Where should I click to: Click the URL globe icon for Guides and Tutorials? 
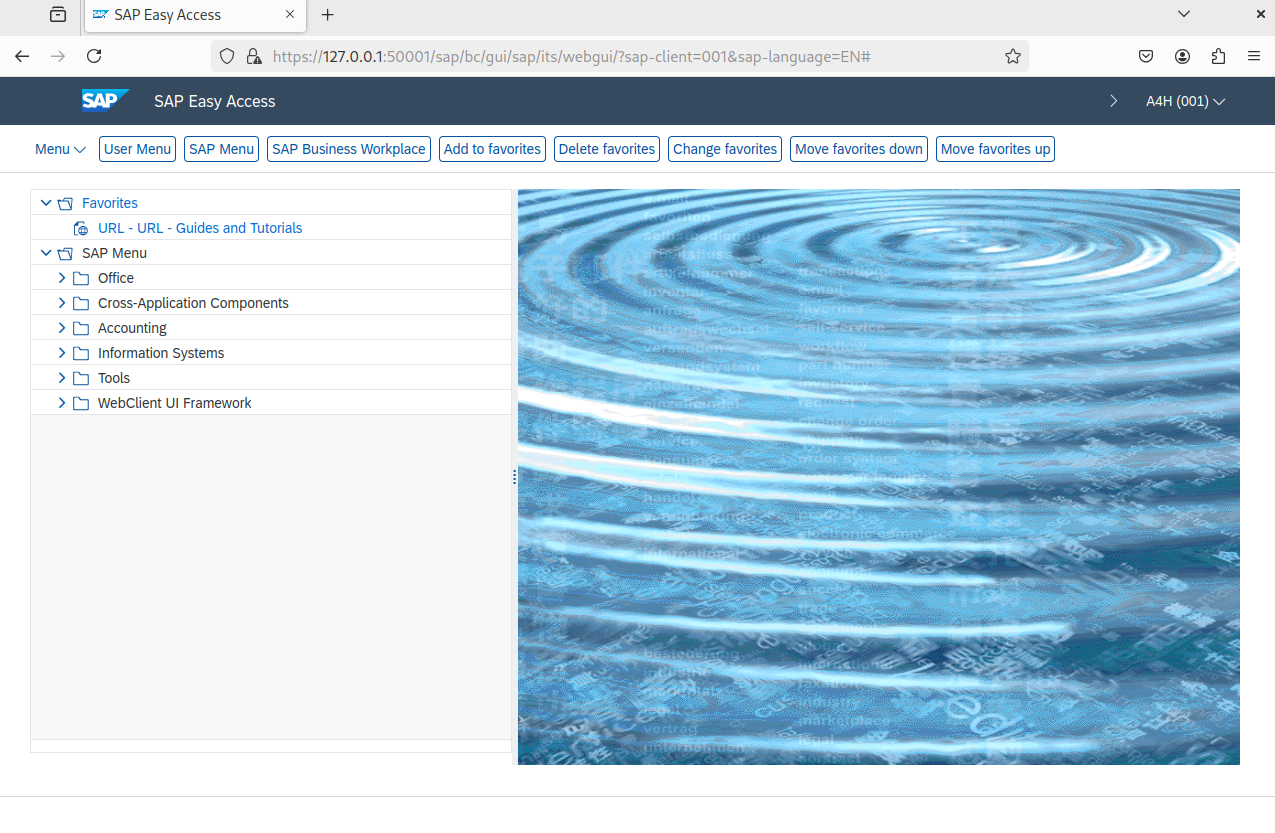point(82,228)
